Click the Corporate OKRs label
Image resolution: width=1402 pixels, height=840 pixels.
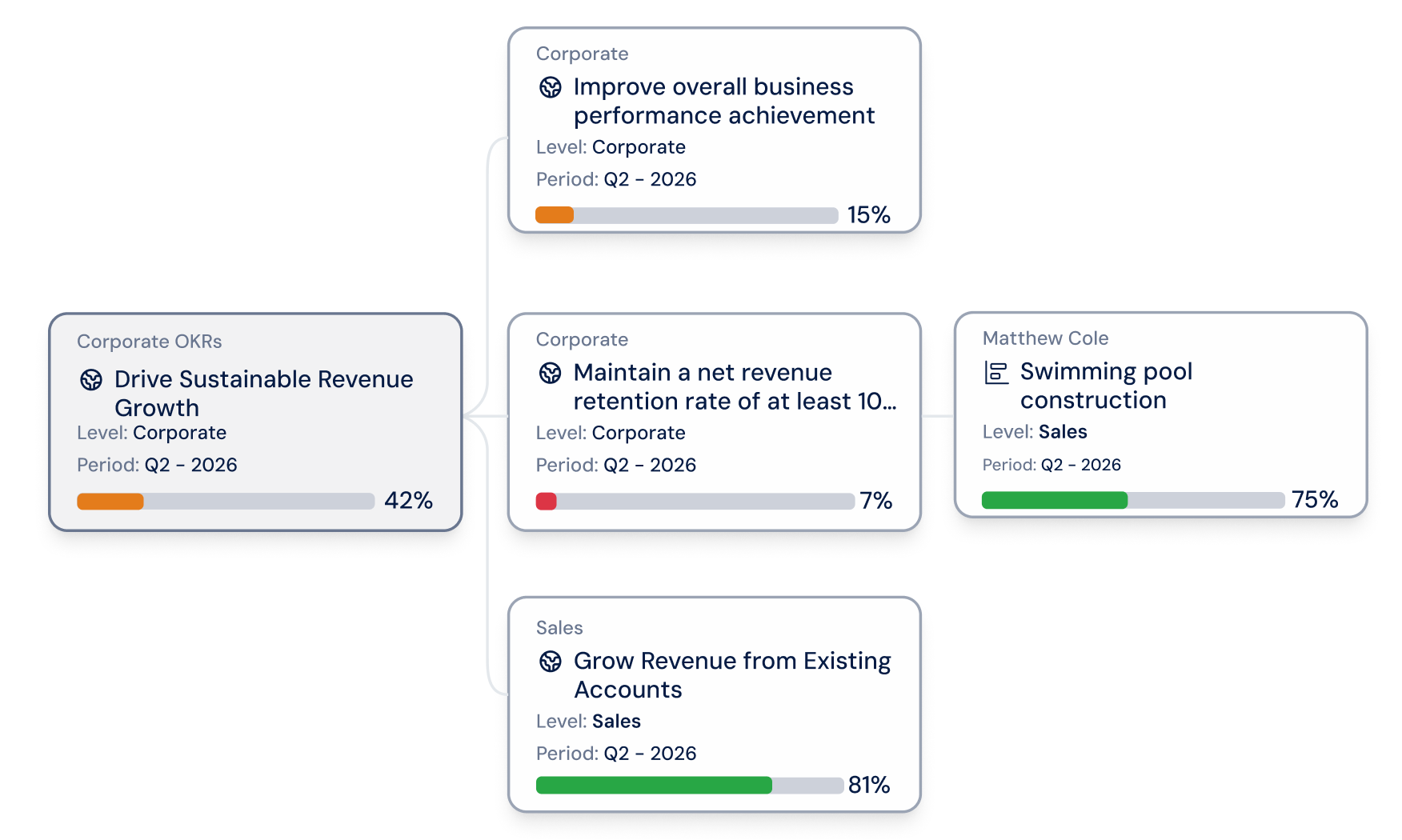click(x=150, y=342)
